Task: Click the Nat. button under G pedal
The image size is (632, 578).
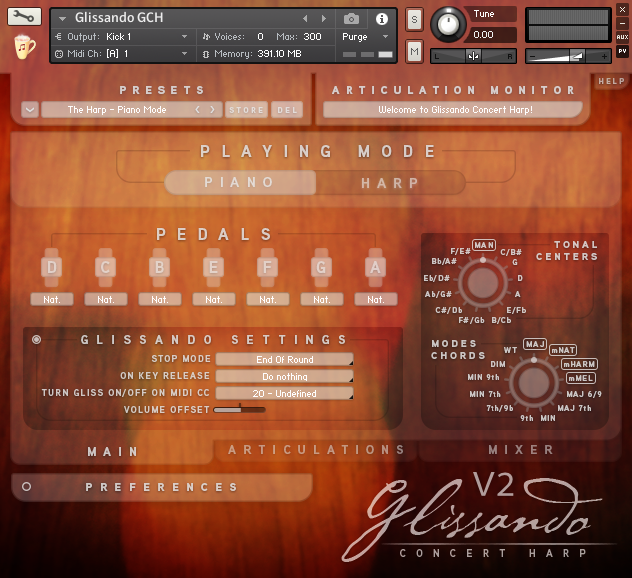Action: [322, 299]
